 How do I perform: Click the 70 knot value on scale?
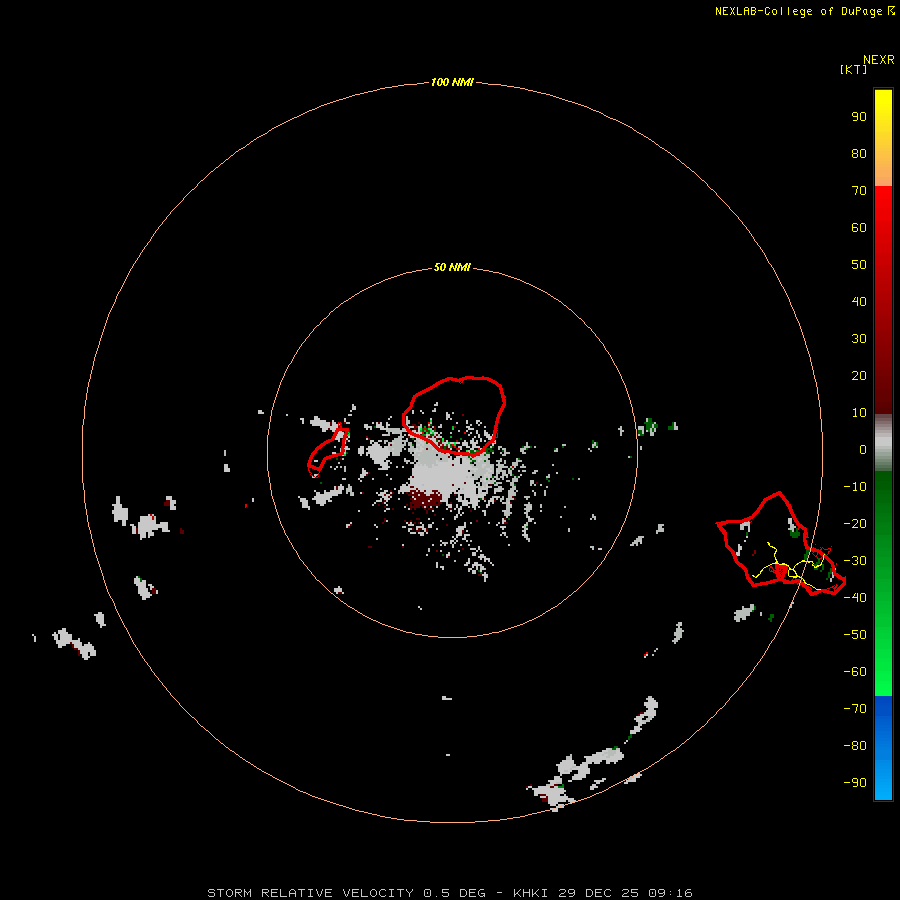tap(859, 191)
